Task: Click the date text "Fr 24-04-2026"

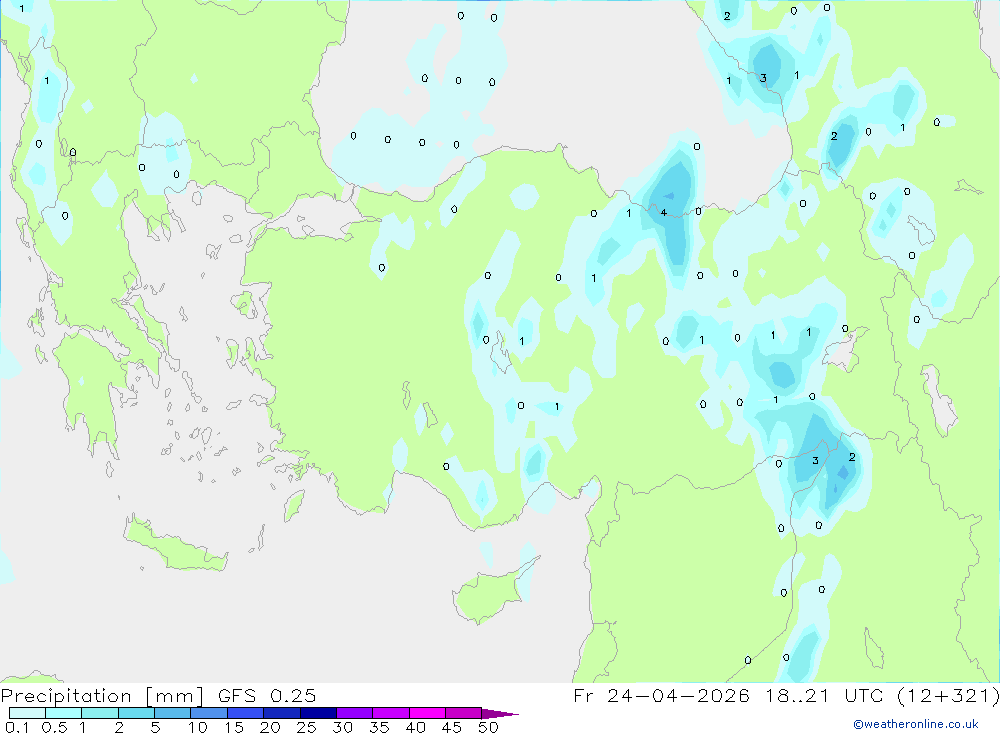Action: 661,695
